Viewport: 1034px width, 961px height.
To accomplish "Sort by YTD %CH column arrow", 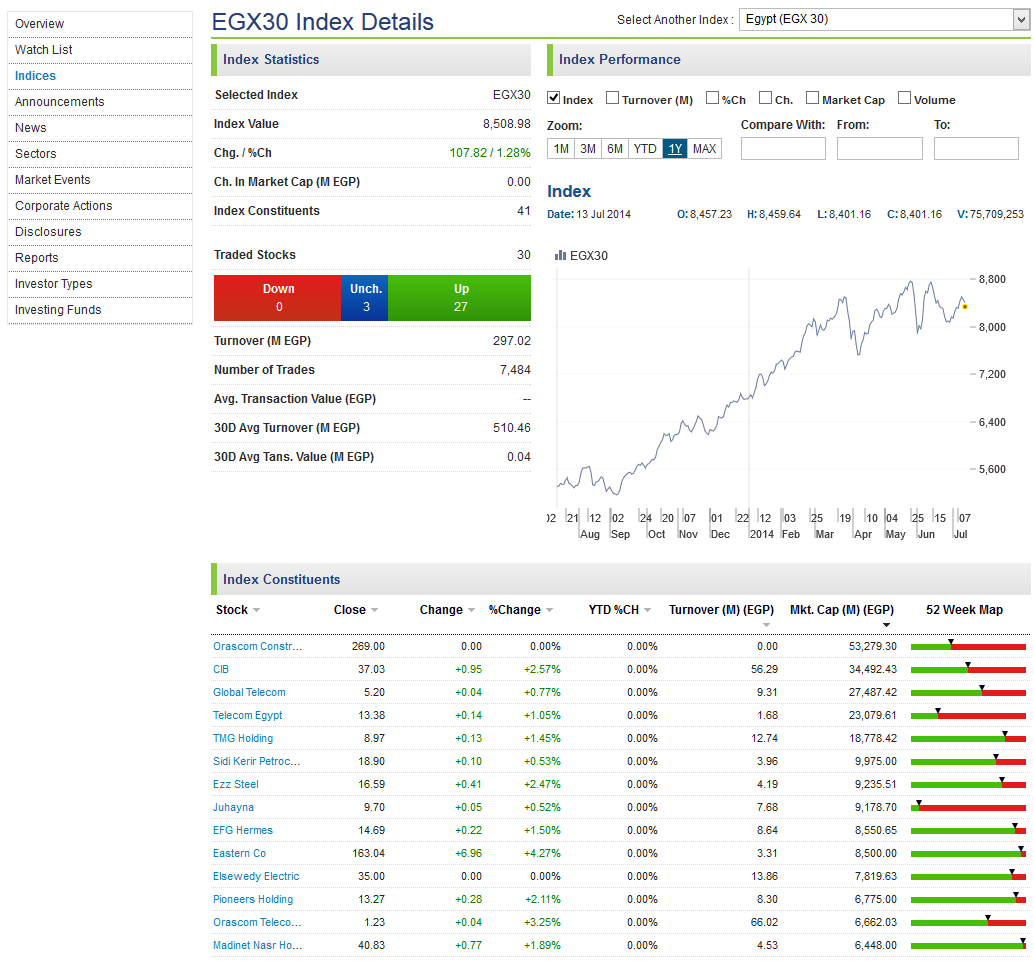I will coord(648,610).
